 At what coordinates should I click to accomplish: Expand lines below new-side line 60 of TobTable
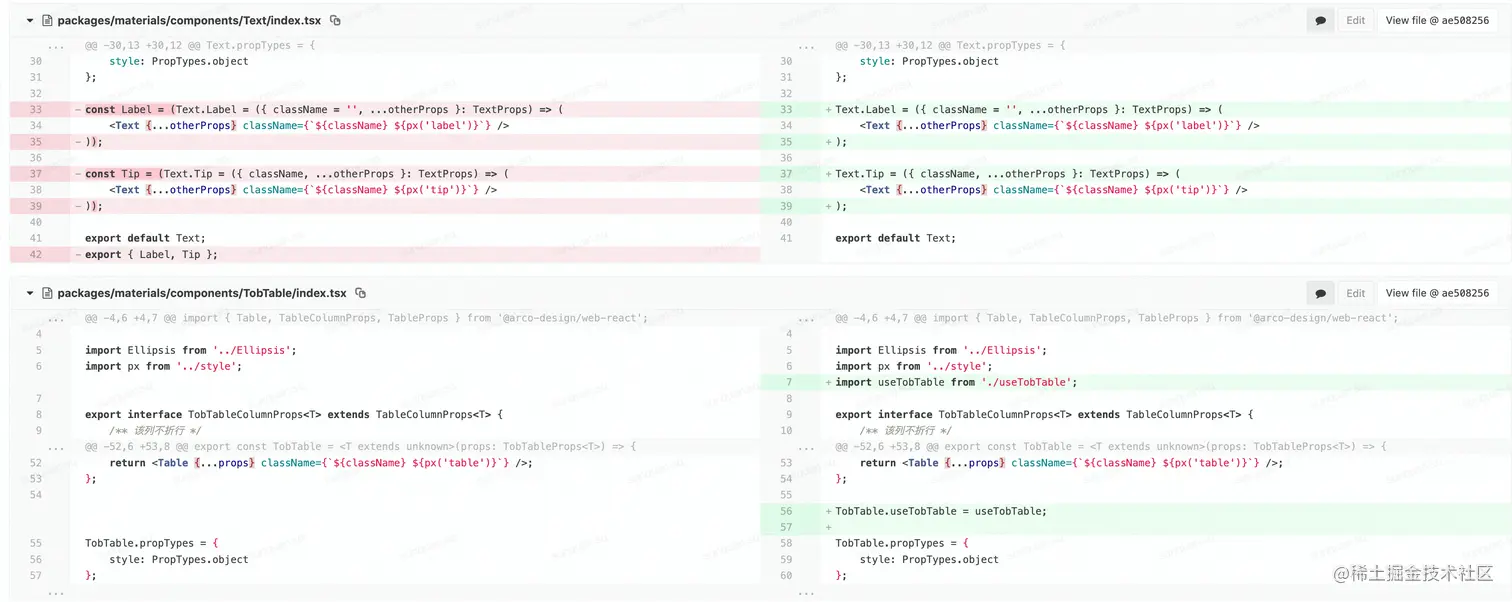(807, 591)
